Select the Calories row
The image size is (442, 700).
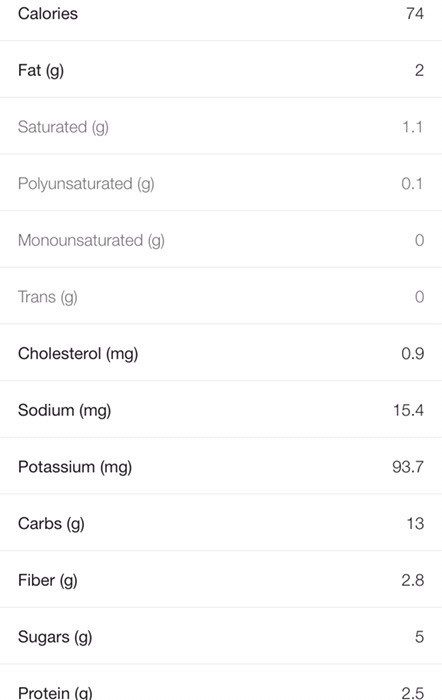pyautogui.click(x=221, y=20)
